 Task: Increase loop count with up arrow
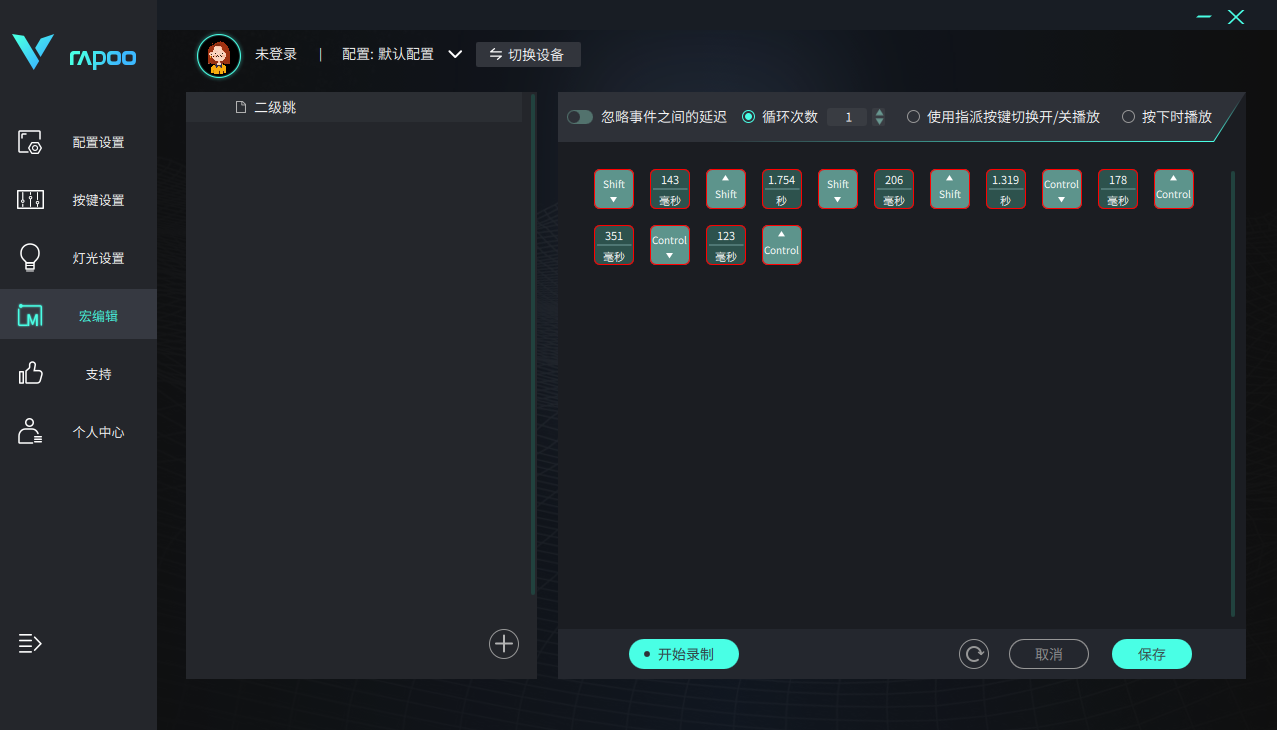click(x=879, y=112)
